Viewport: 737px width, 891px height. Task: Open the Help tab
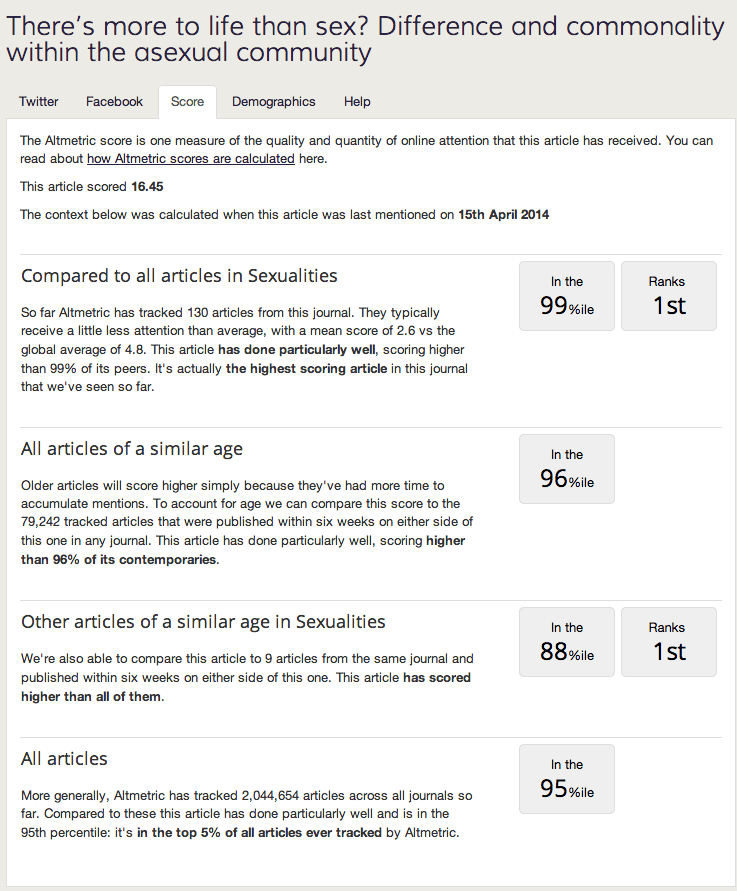(356, 101)
